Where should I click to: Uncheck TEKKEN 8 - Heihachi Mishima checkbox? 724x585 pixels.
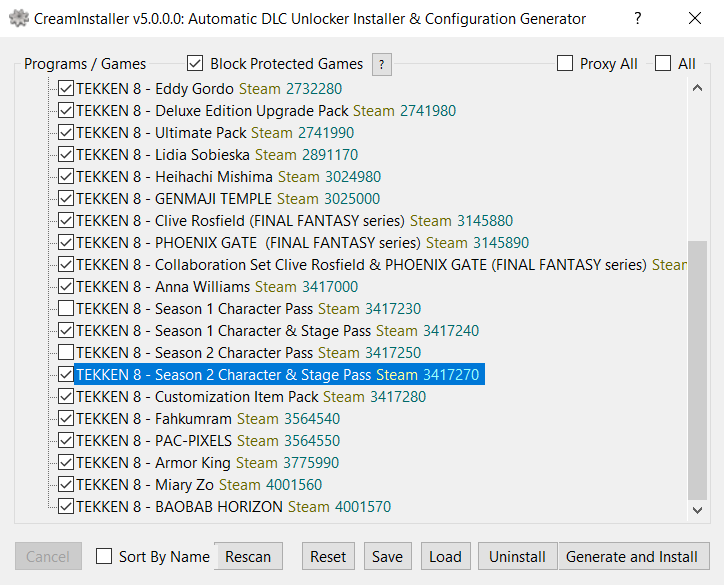click(66, 177)
